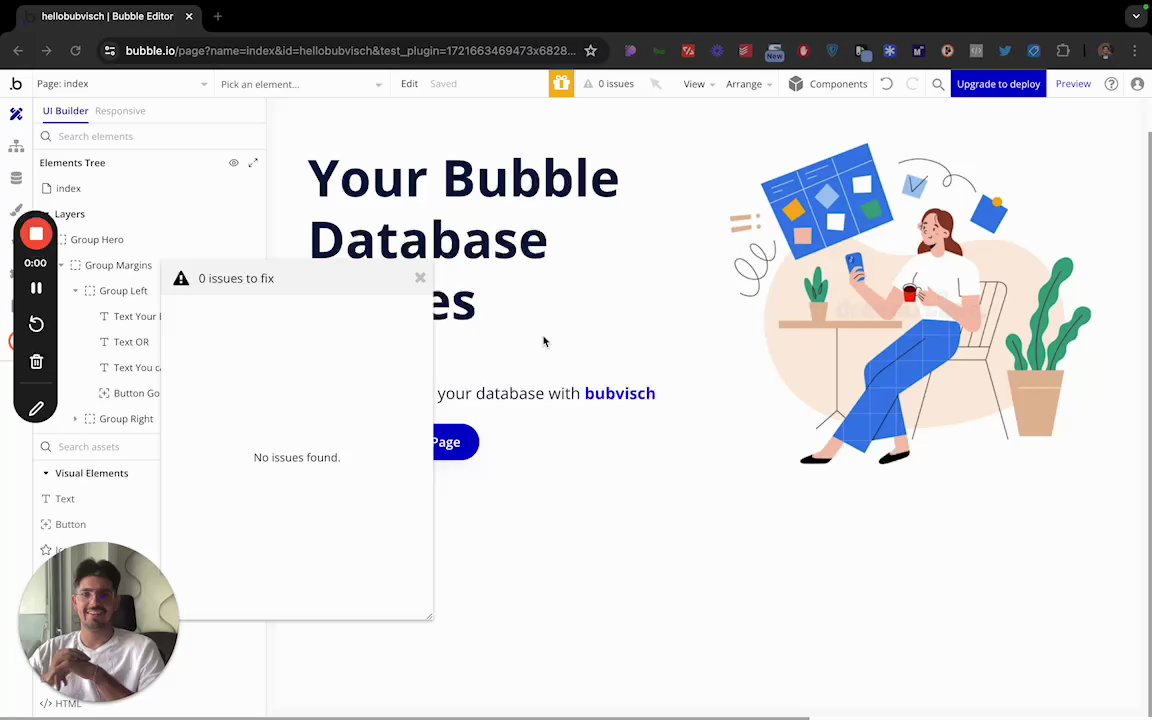Select the blue Page button on canvas
This screenshot has width=1152, height=720.
456,442
